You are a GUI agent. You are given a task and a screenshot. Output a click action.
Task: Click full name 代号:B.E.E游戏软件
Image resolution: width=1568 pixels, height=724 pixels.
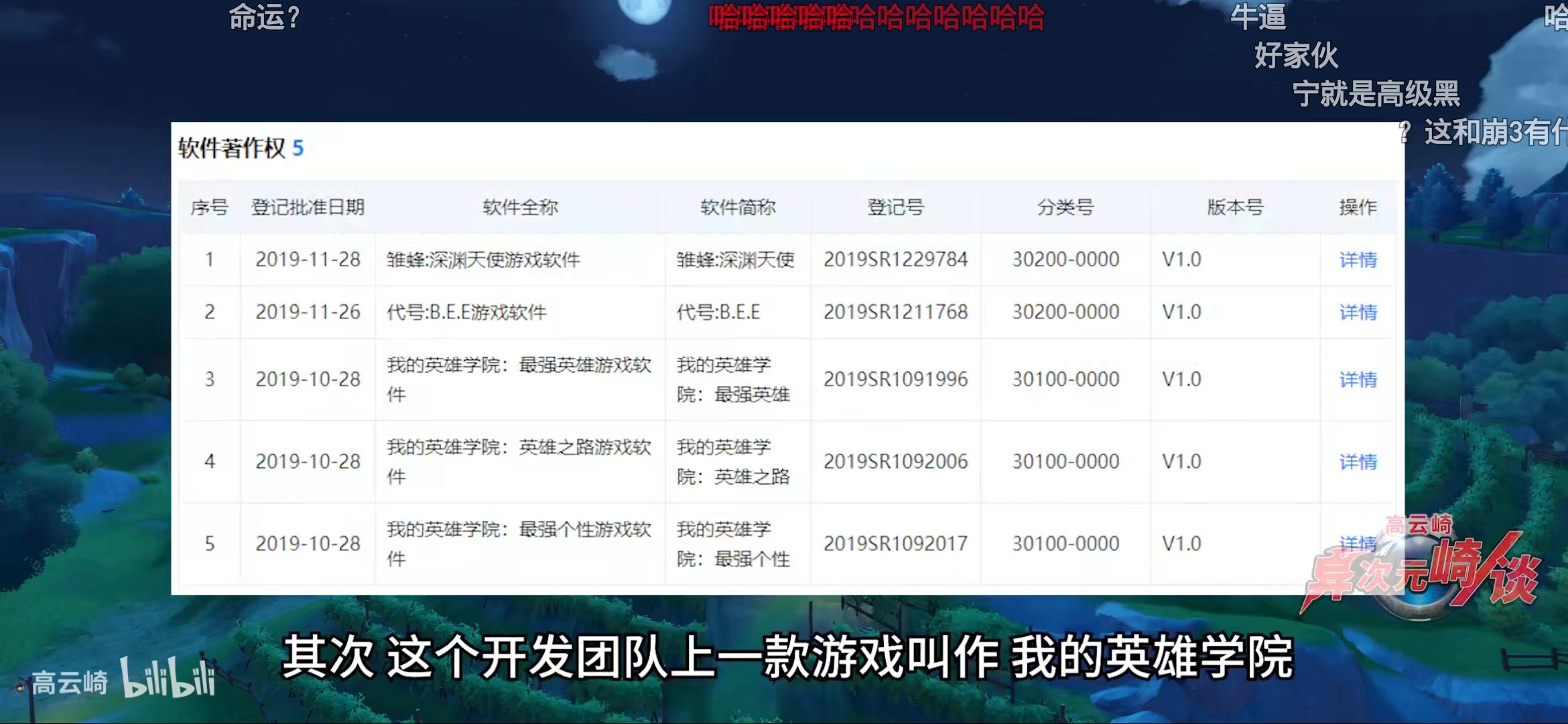(466, 312)
